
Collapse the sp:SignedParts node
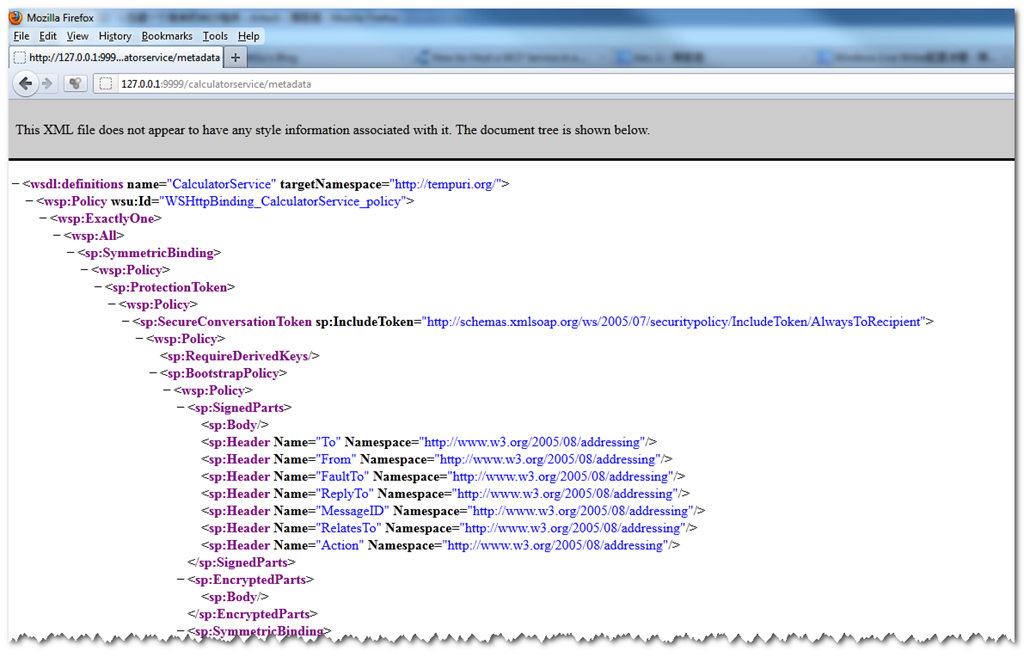point(180,408)
